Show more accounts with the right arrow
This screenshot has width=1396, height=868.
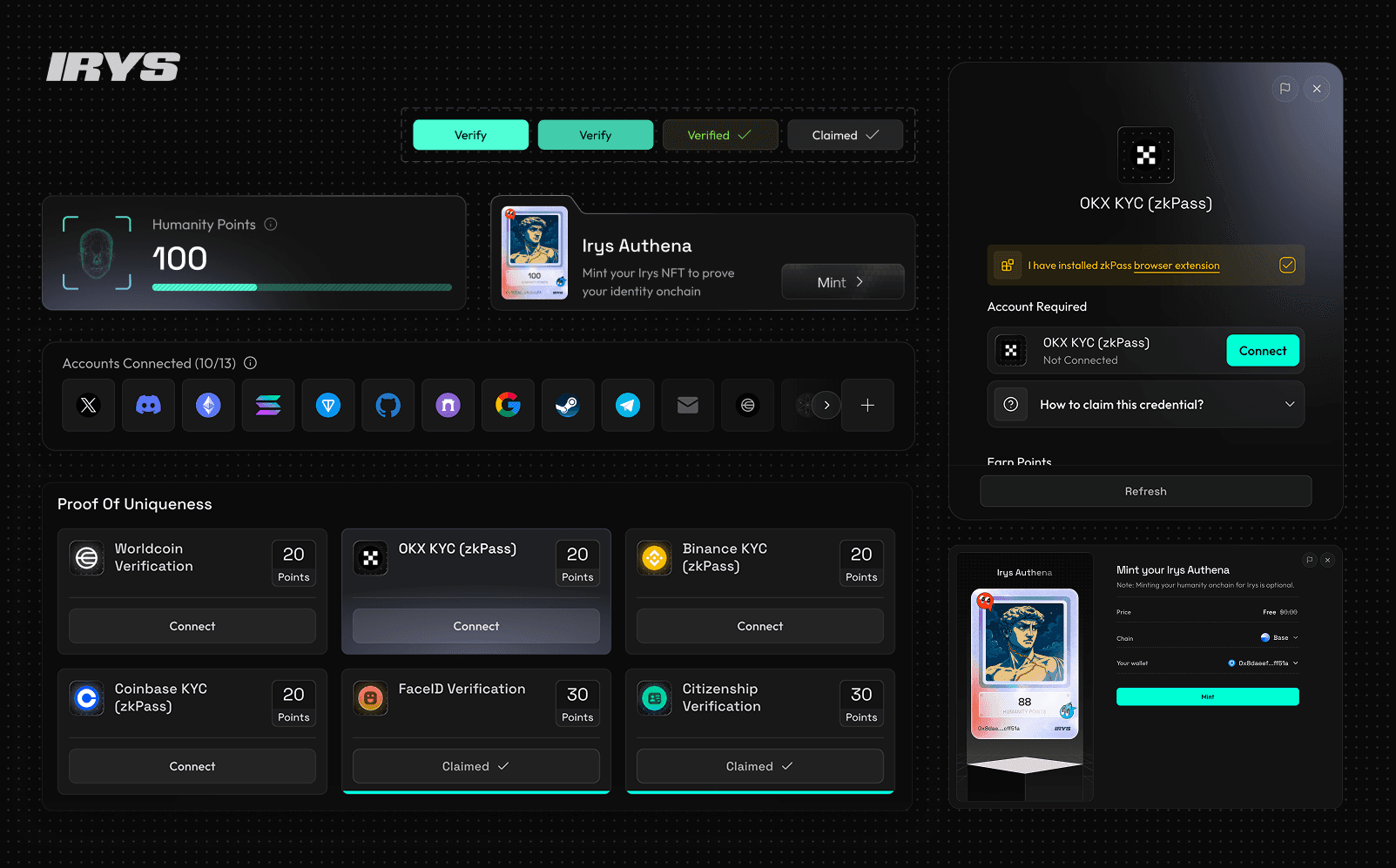(x=826, y=405)
